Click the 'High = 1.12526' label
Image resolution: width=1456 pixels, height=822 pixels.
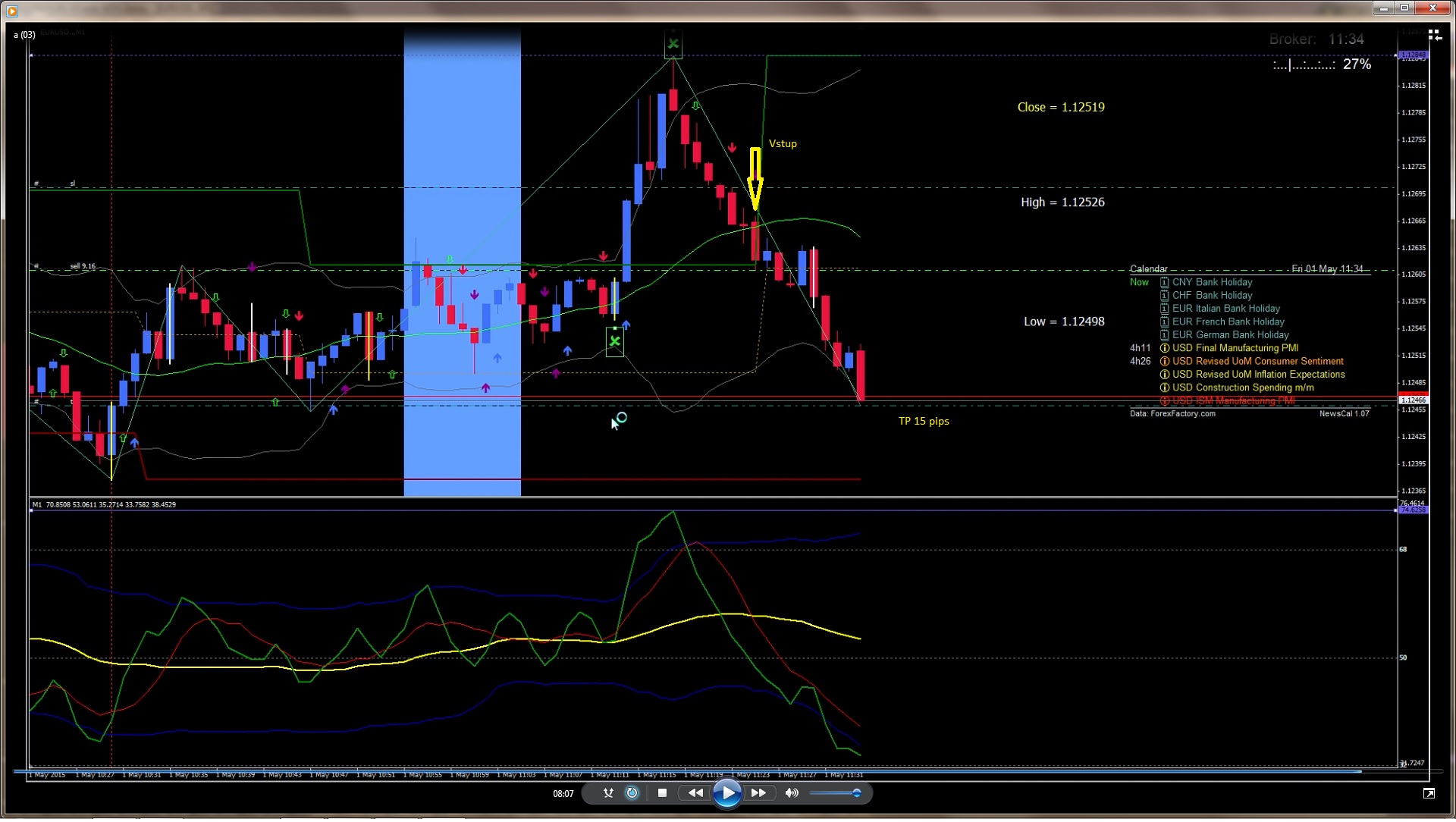pos(1062,202)
